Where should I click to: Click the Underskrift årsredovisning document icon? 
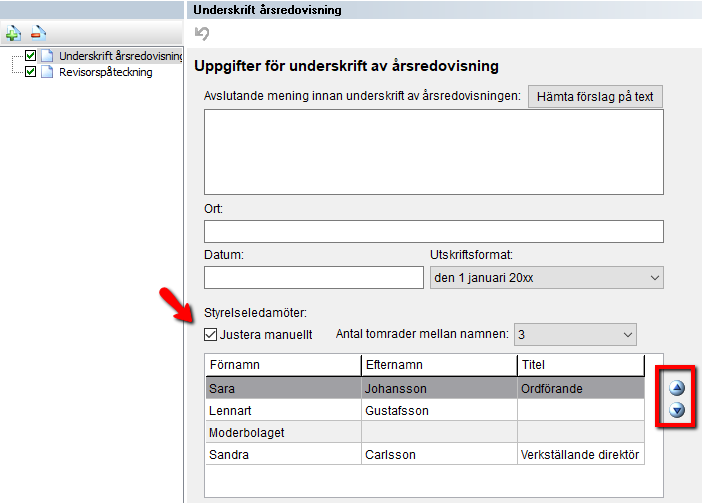[x=47, y=56]
